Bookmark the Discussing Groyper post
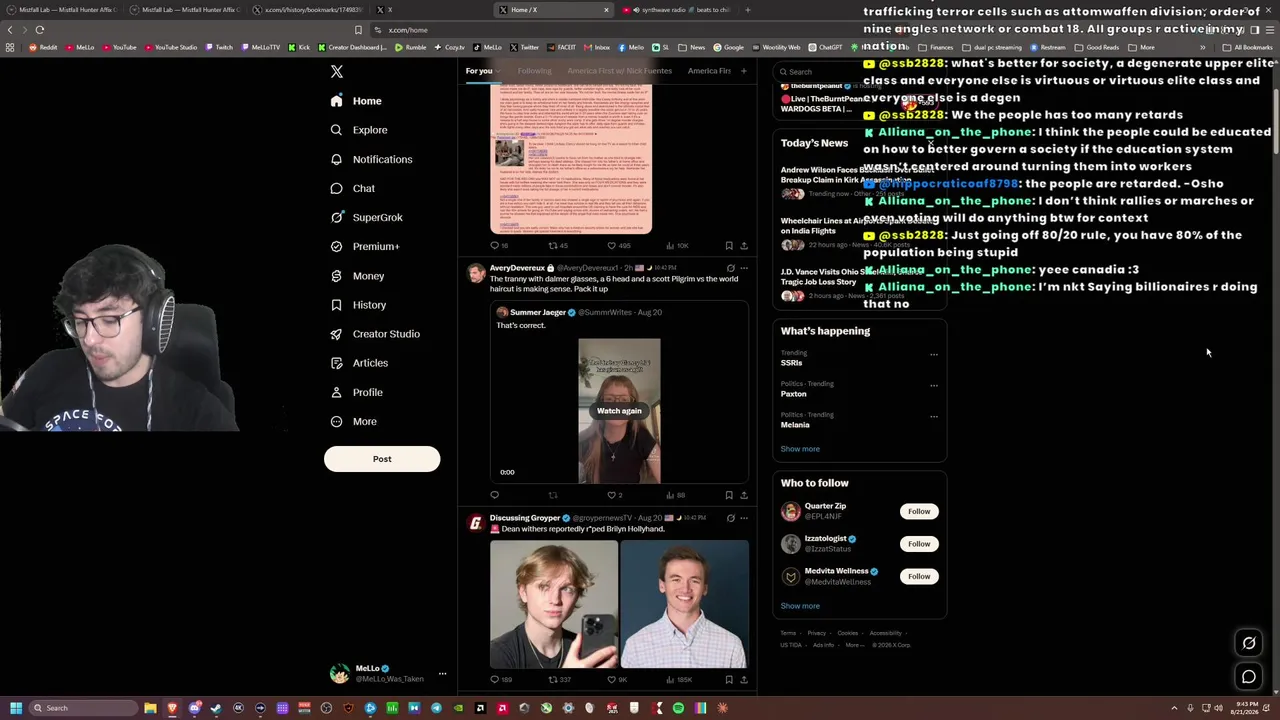 coord(729,680)
